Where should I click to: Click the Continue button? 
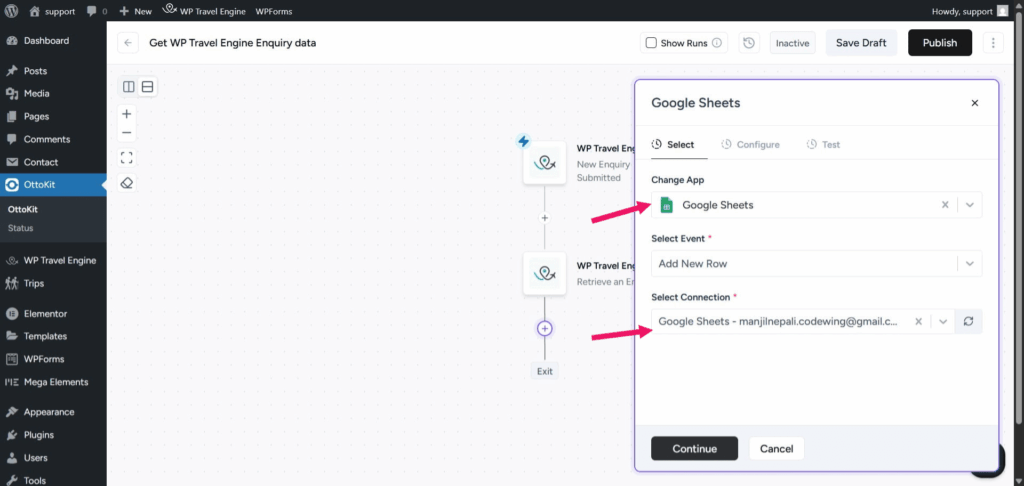(x=694, y=449)
